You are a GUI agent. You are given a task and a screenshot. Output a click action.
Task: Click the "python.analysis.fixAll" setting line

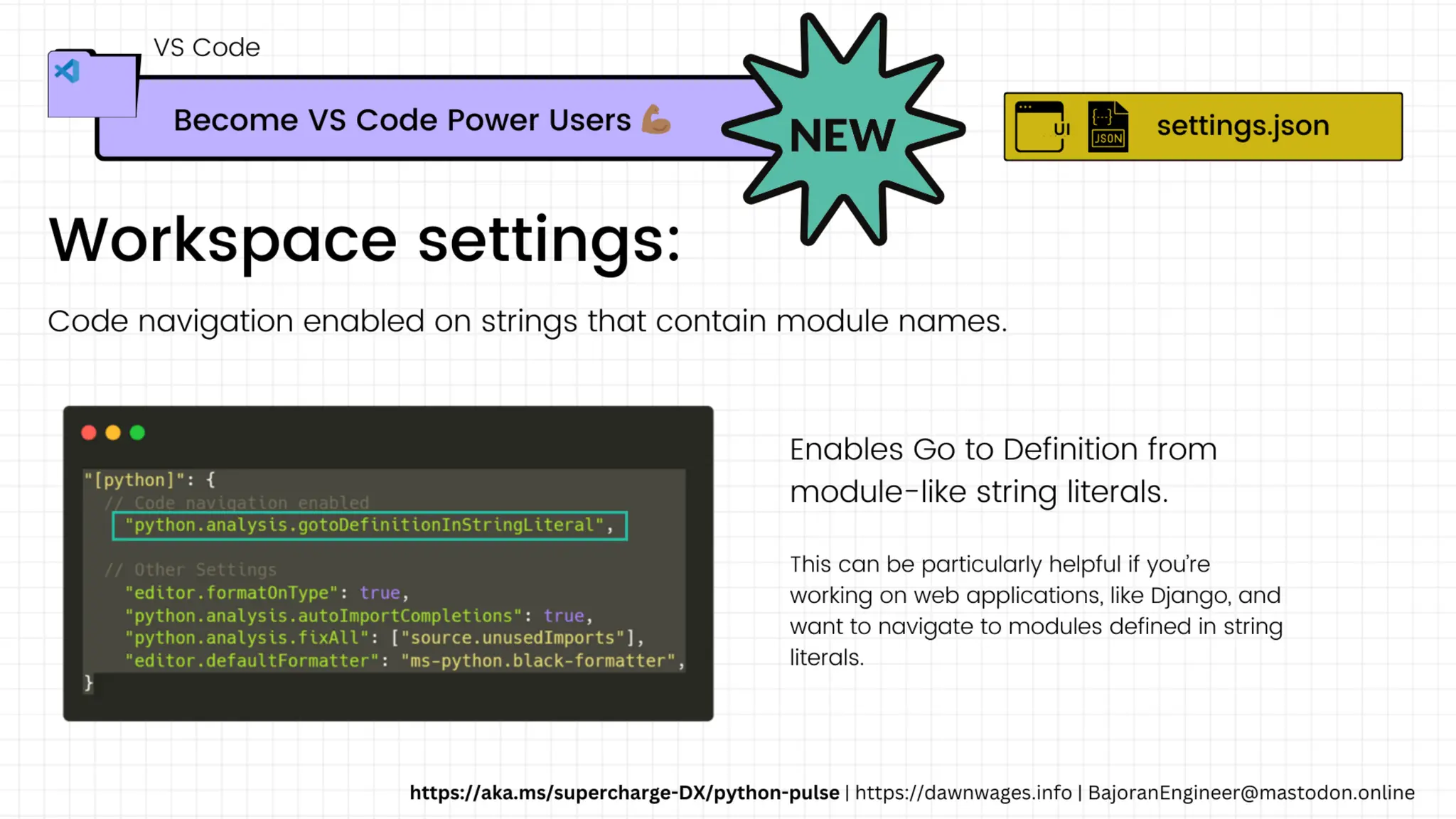click(x=385, y=638)
